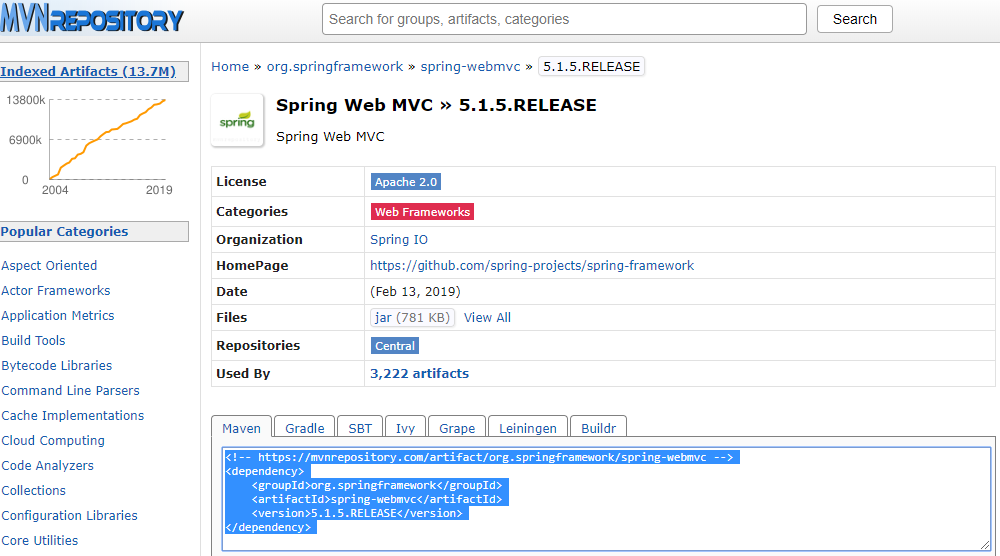The width and height of the screenshot is (1000, 556).
Task: Open the Cache Implementations category
Action: (73, 416)
